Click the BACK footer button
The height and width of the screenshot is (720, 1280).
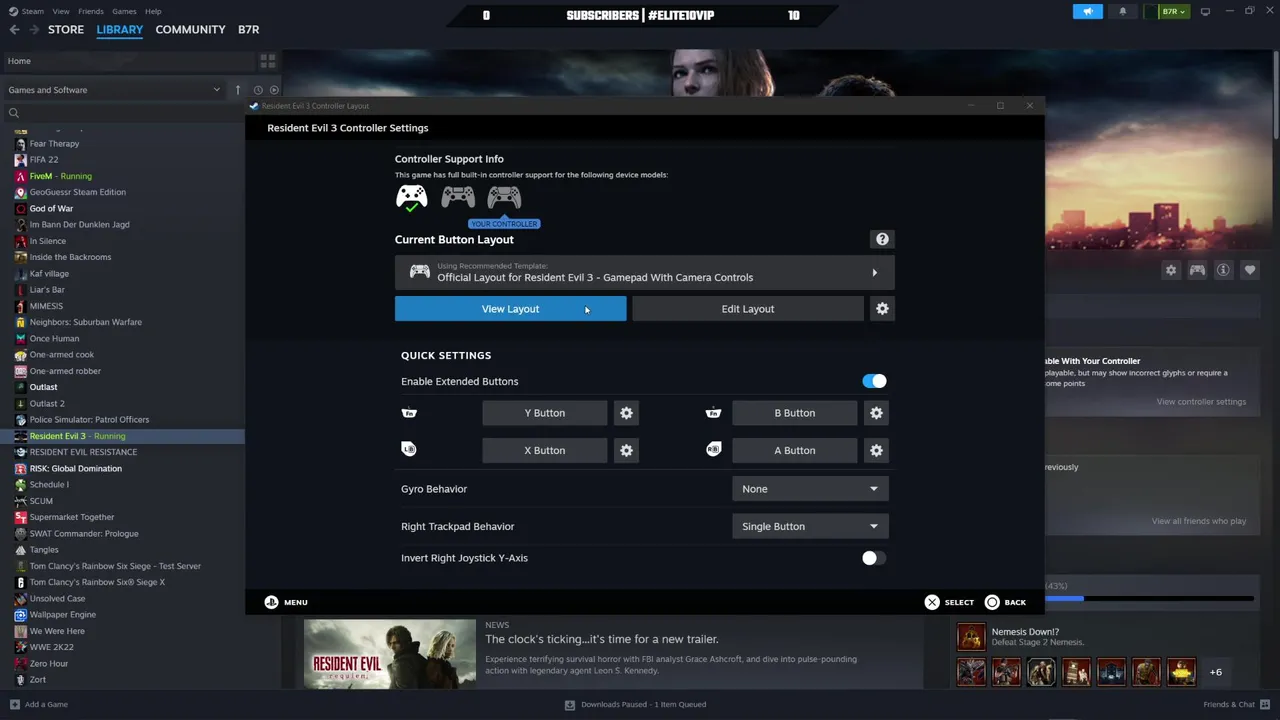(x=1005, y=602)
